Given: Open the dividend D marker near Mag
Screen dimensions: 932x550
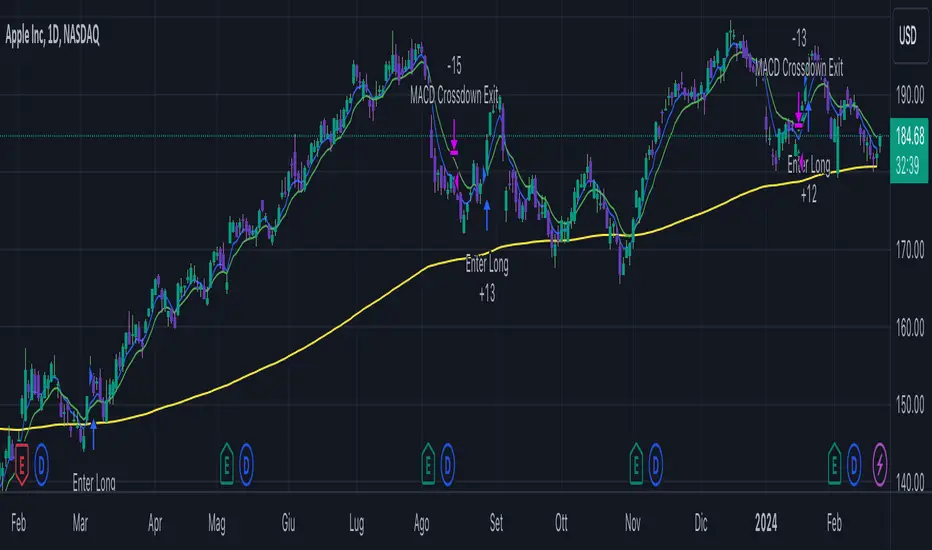Looking at the screenshot, I should [x=246, y=465].
